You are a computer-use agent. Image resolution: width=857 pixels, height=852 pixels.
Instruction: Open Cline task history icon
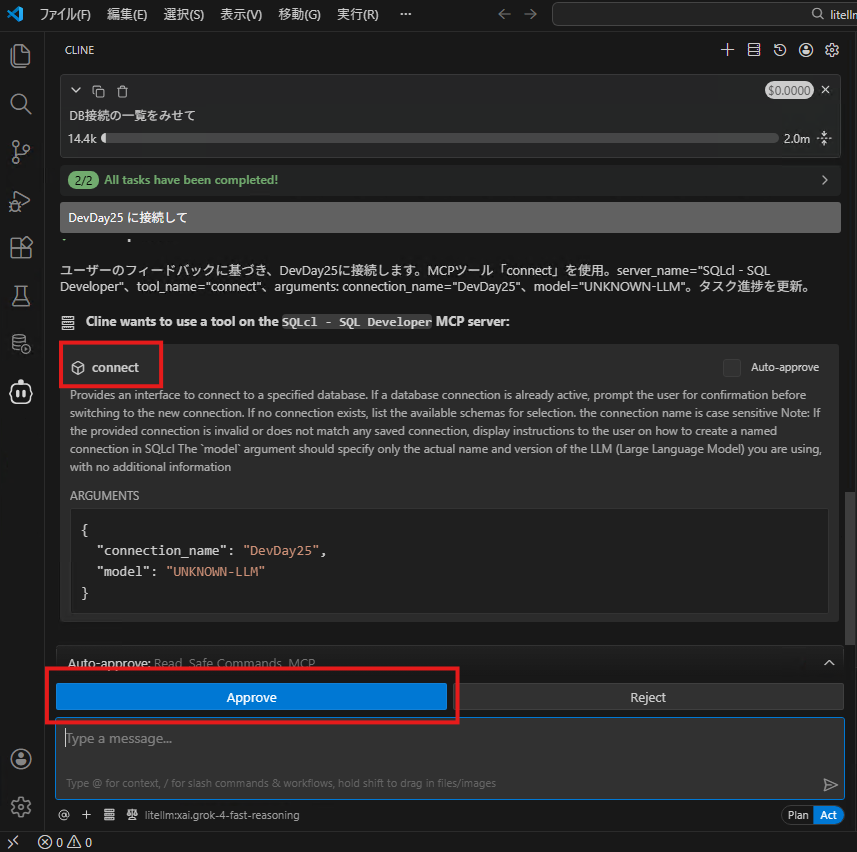779,50
